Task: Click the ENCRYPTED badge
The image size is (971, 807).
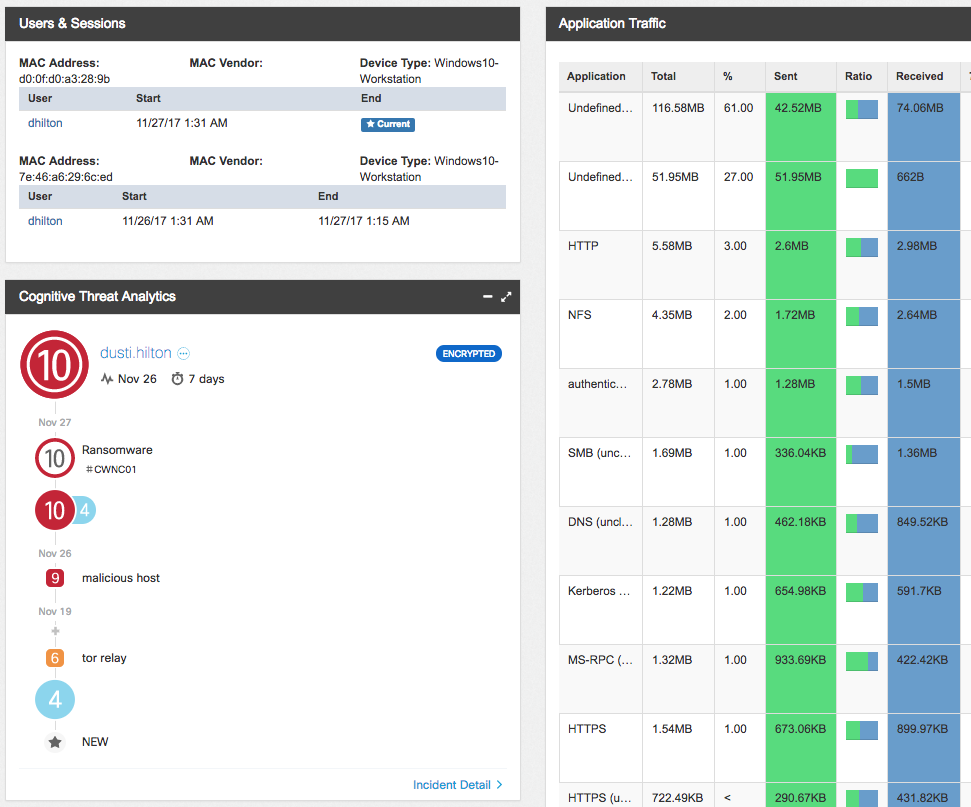Action: 468,354
